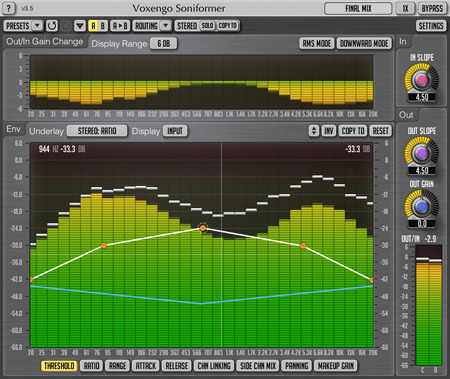Click the In Slope pink knob
This screenshot has height=379, width=450.
[x=421, y=80]
